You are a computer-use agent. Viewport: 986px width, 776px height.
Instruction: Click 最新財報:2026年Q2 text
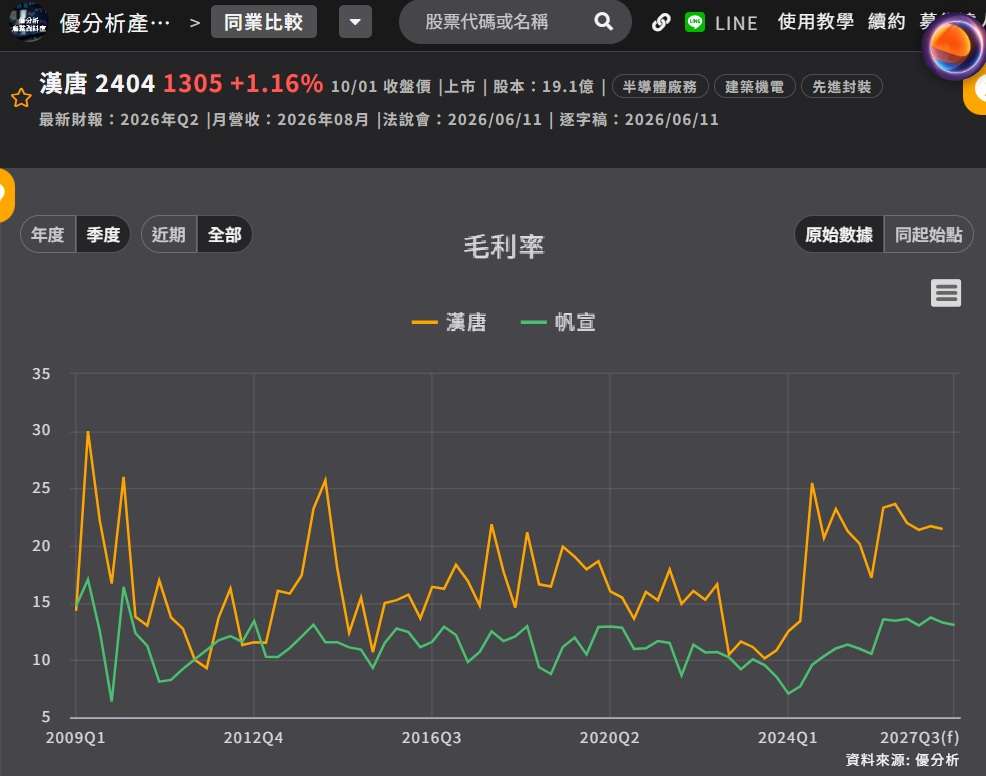click(x=119, y=119)
